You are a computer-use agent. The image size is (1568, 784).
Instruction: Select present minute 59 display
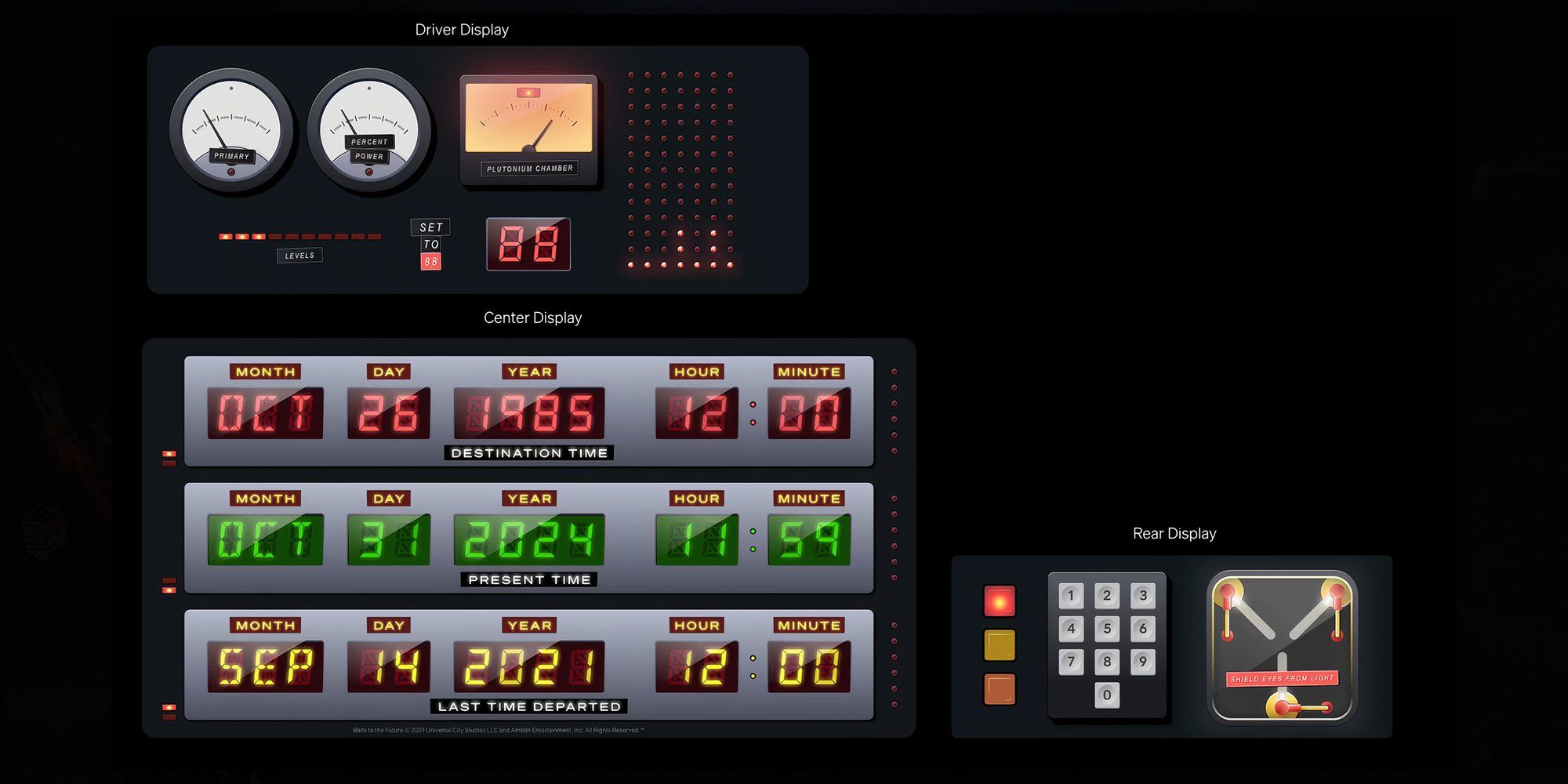pyautogui.click(x=809, y=540)
